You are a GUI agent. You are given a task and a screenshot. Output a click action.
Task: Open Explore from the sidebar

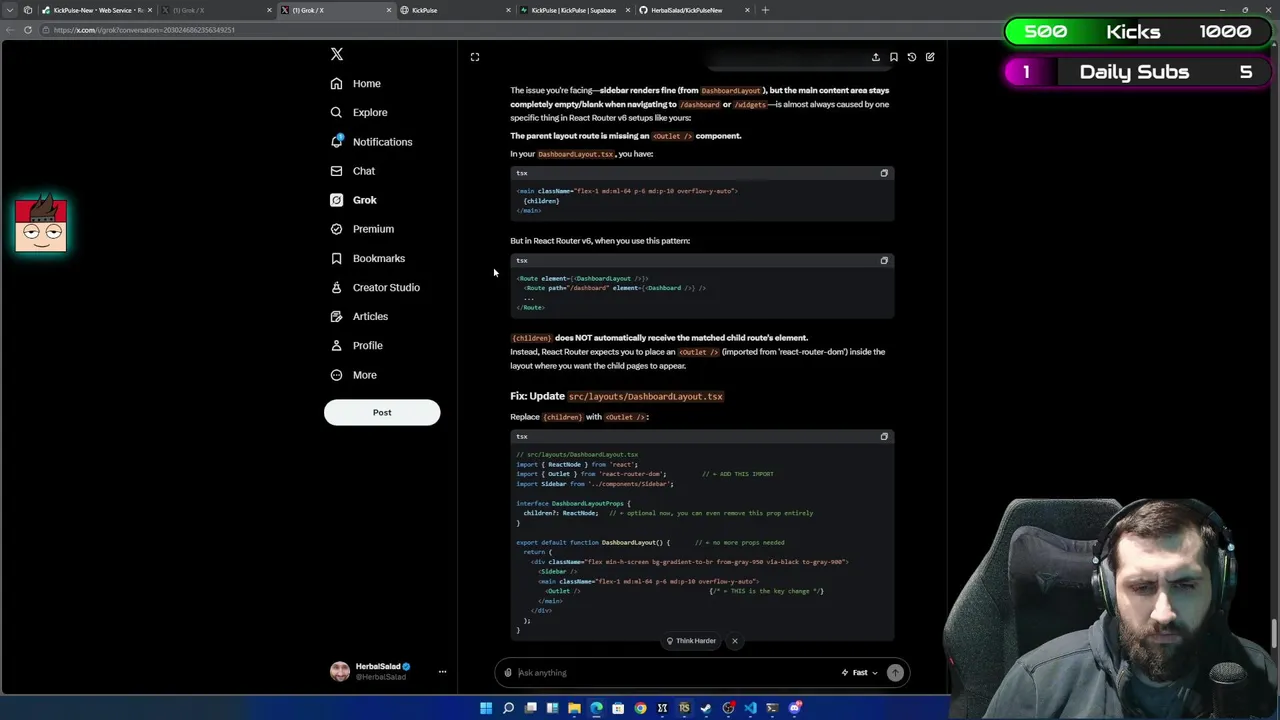point(359,113)
